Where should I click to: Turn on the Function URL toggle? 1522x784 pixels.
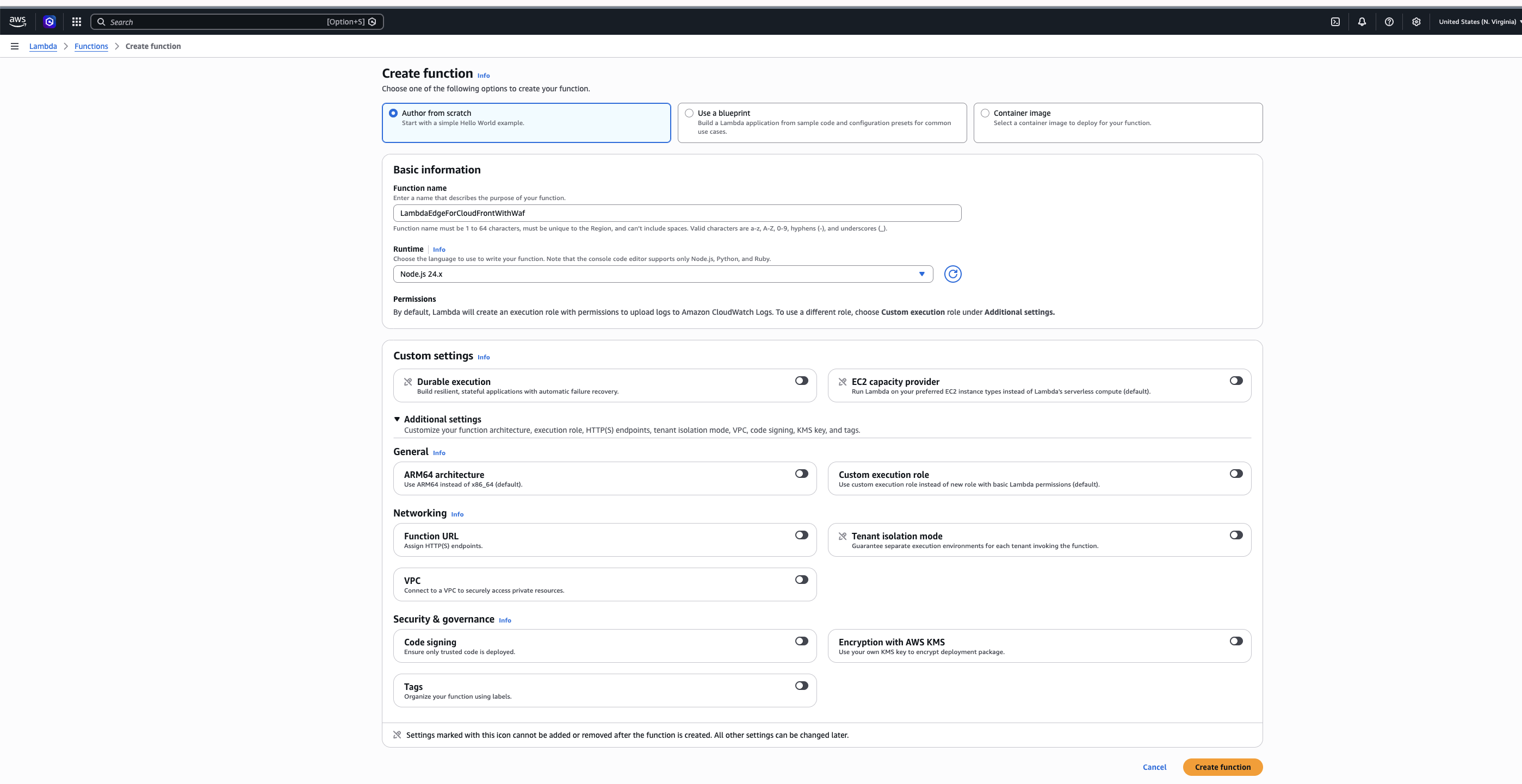tap(801, 535)
